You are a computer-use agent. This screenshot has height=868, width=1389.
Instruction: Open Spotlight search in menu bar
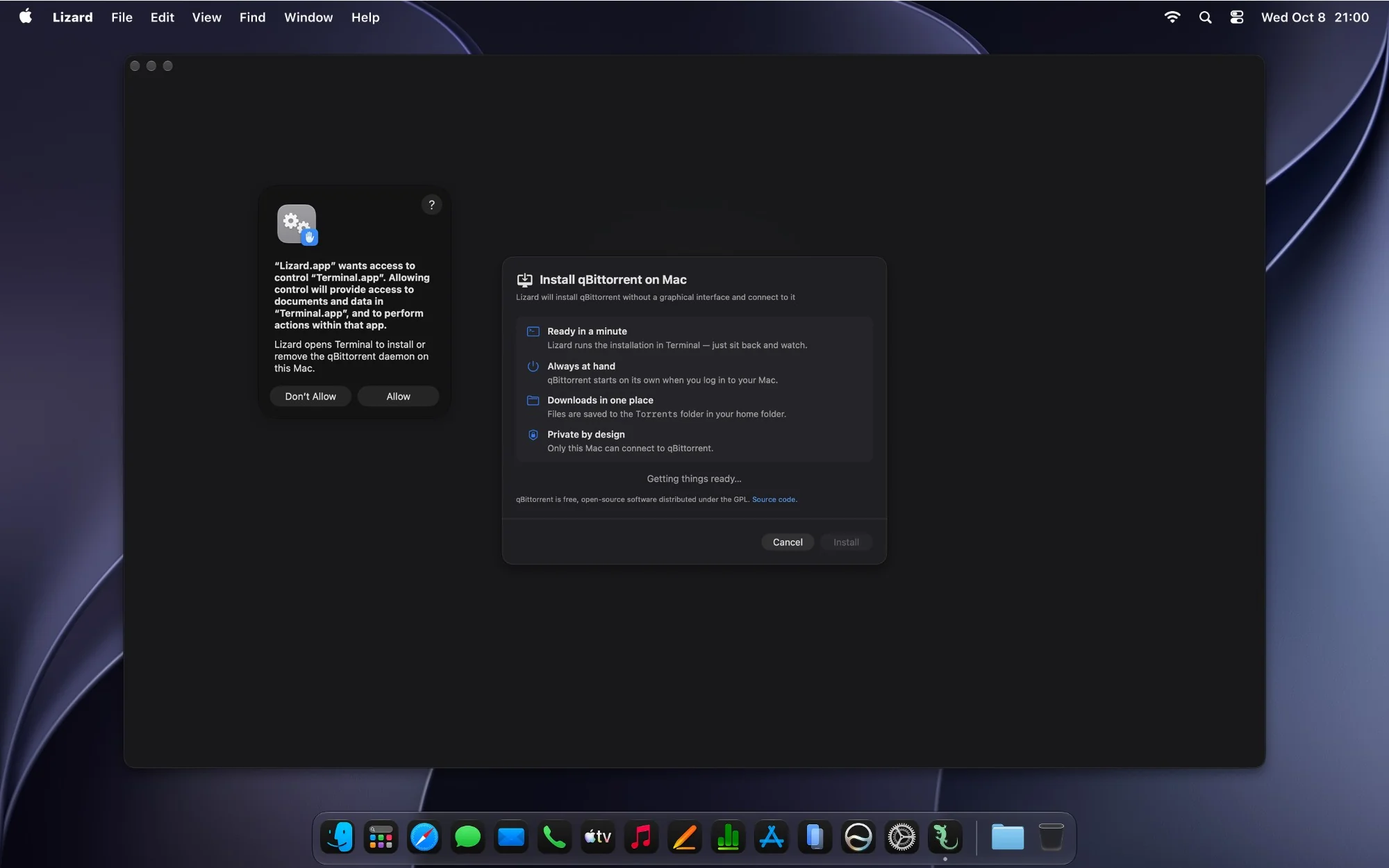pos(1205,17)
